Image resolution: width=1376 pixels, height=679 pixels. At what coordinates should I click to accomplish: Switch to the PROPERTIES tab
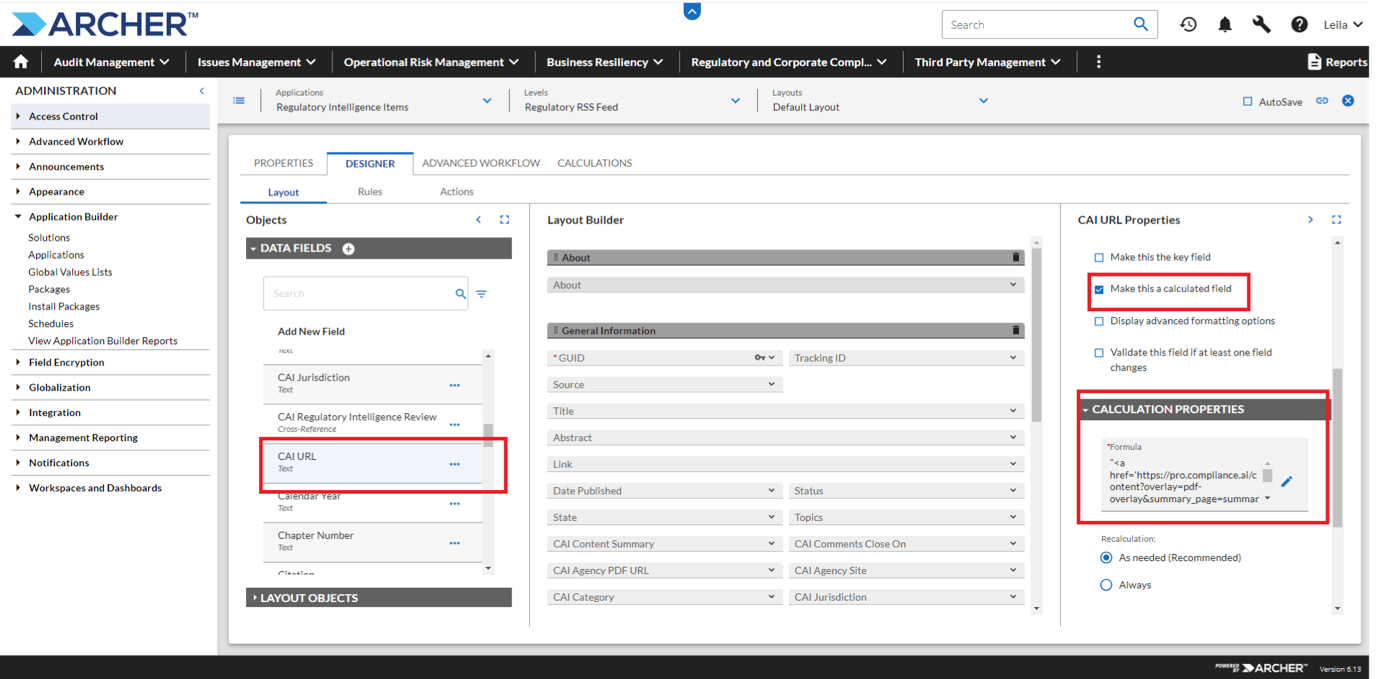pos(284,163)
